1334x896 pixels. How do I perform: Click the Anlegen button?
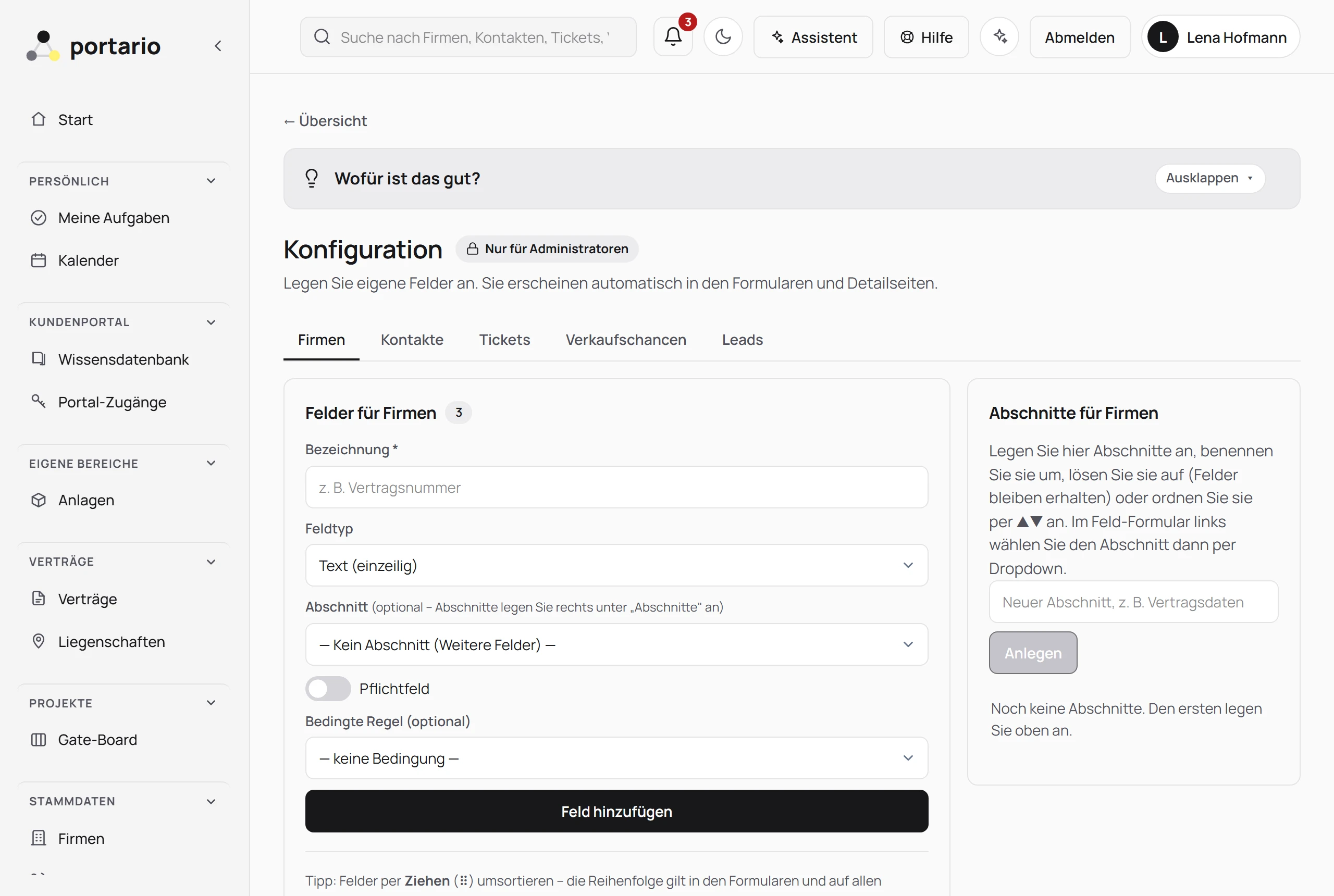pos(1033,653)
